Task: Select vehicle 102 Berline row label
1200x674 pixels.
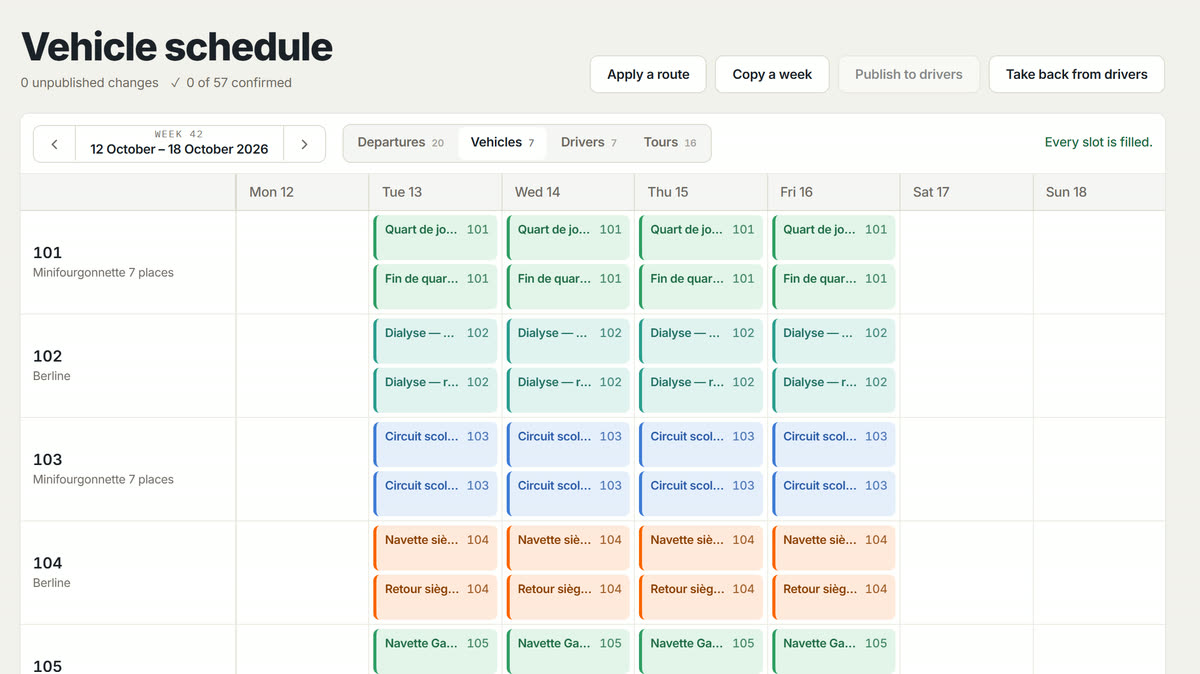Action: pyautogui.click(x=128, y=365)
